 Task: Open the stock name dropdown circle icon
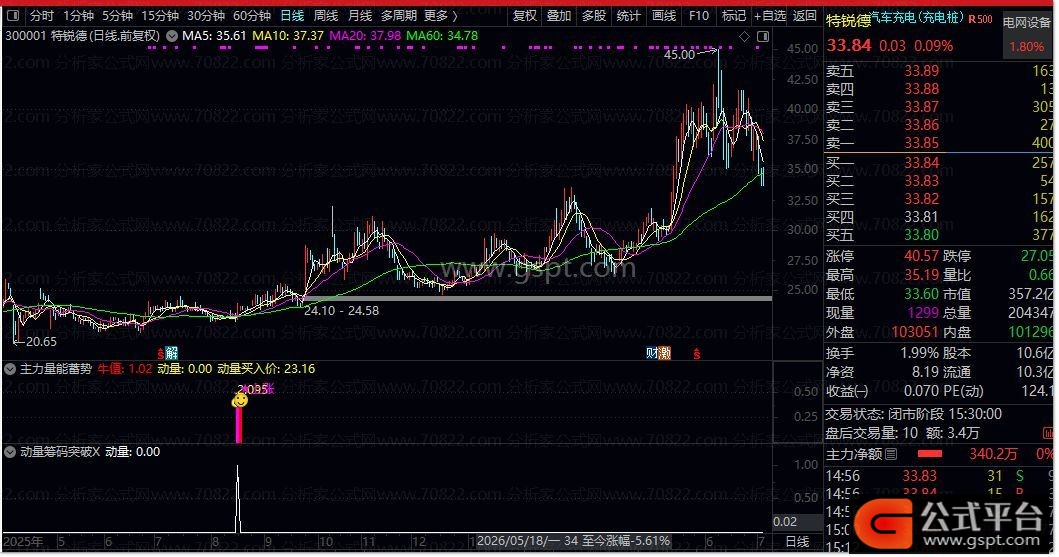pyautogui.click(x=172, y=36)
